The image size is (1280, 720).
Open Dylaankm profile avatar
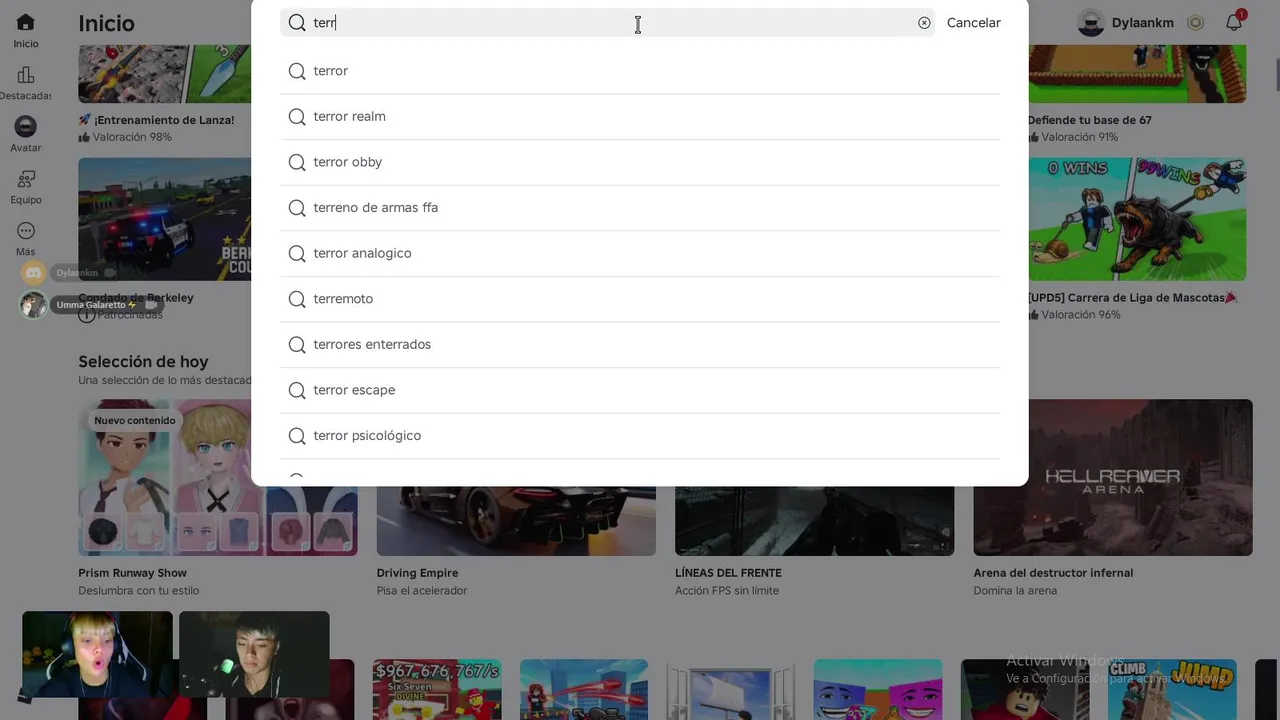(x=1091, y=23)
